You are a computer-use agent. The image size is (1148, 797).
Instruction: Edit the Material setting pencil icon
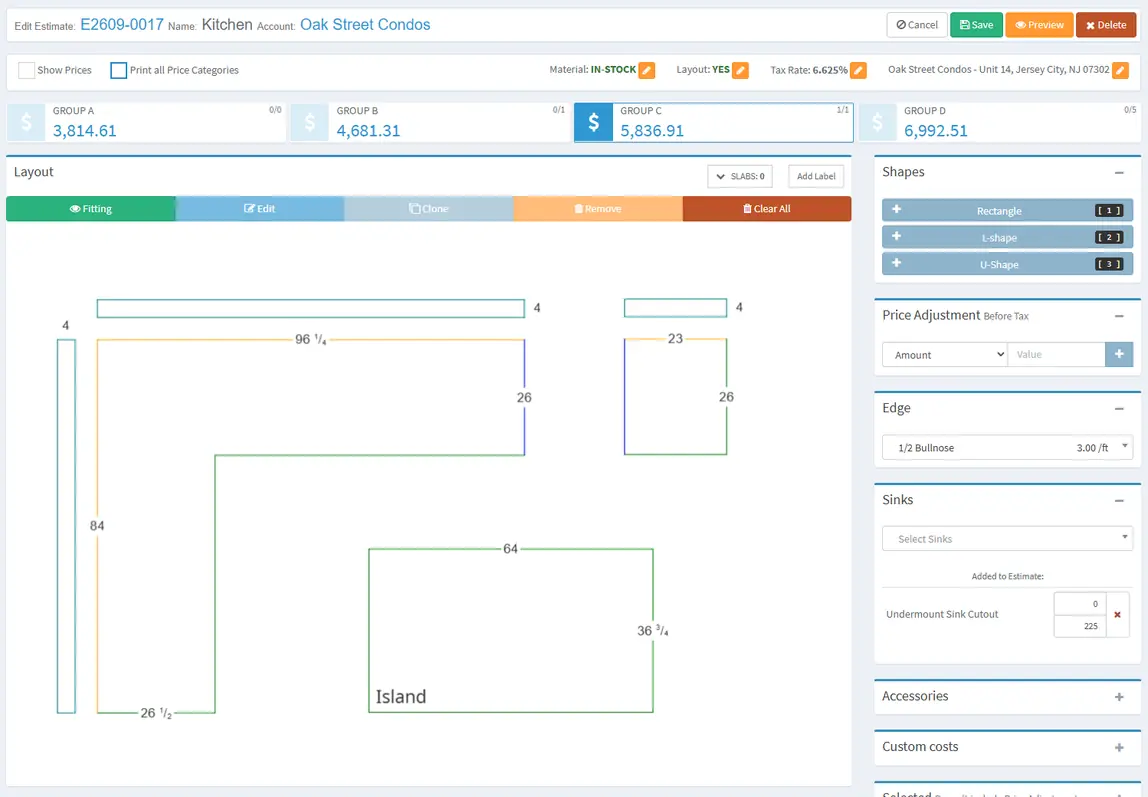click(646, 70)
